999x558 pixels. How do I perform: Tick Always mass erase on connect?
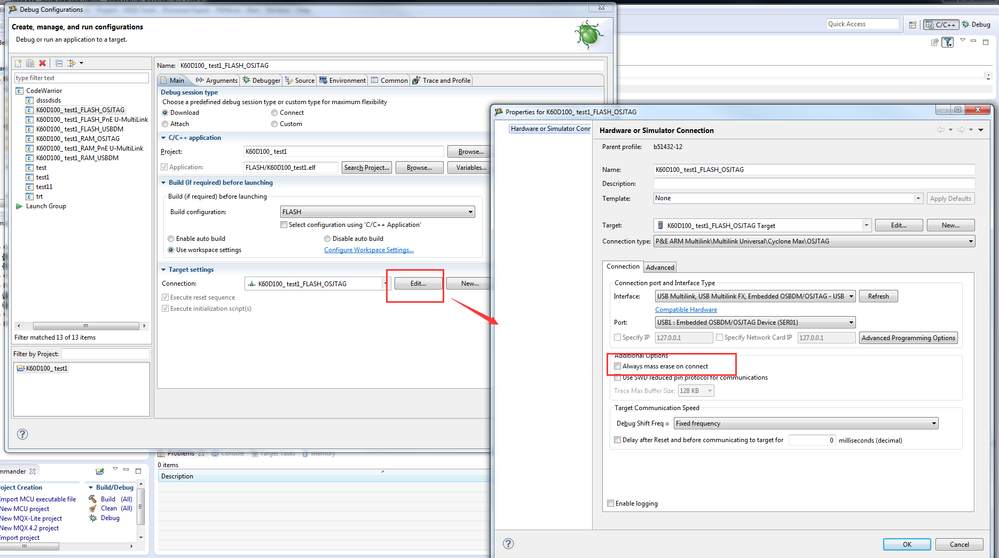point(617,366)
